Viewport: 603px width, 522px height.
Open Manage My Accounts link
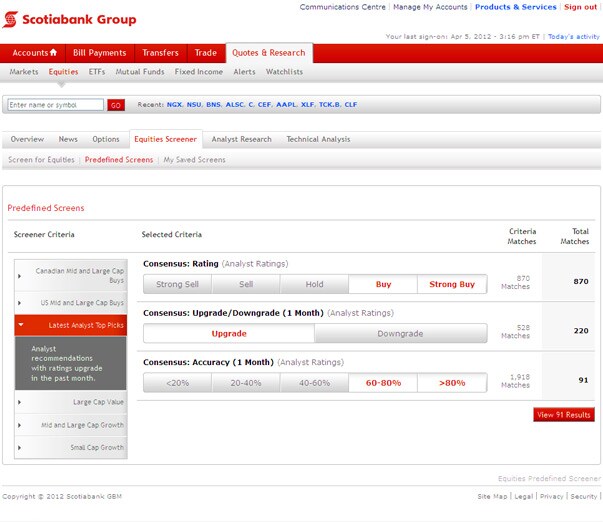click(x=430, y=7)
